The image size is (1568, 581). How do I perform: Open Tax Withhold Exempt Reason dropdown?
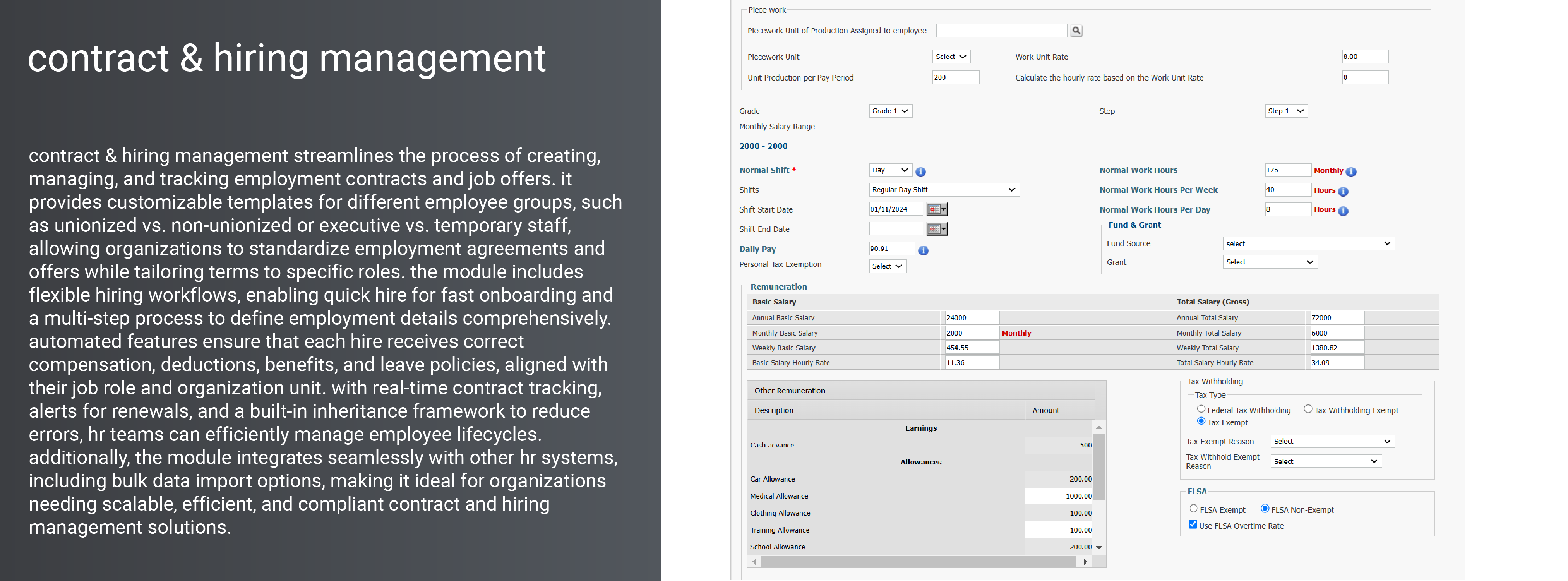(x=1326, y=462)
